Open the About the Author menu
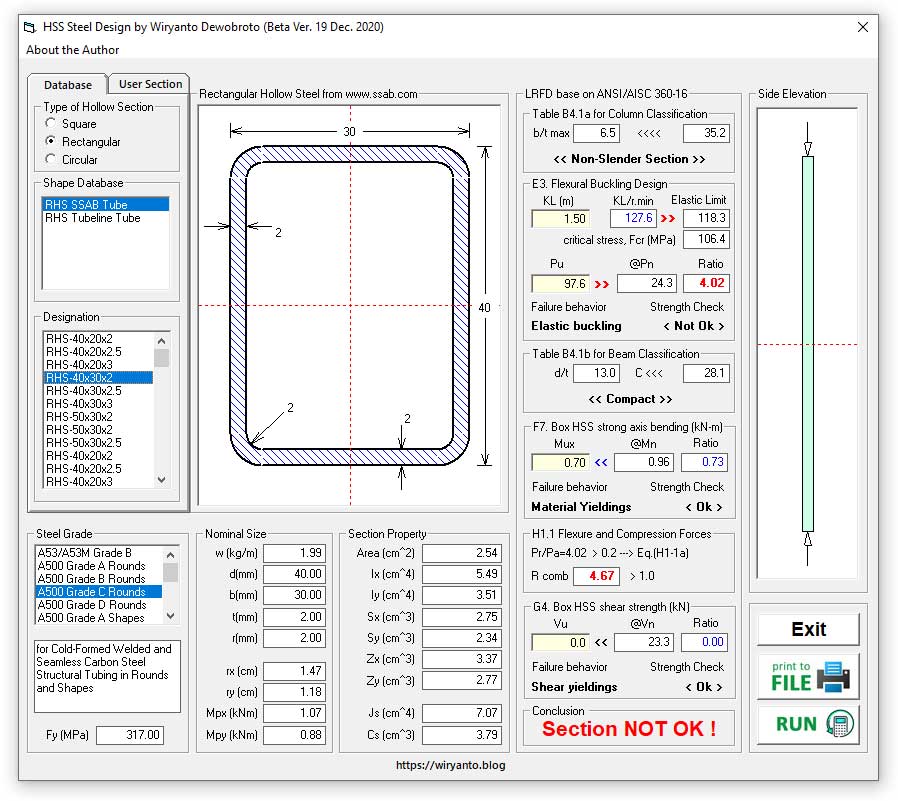Image resolution: width=898 pixels, height=801 pixels. pyautogui.click(x=73, y=50)
